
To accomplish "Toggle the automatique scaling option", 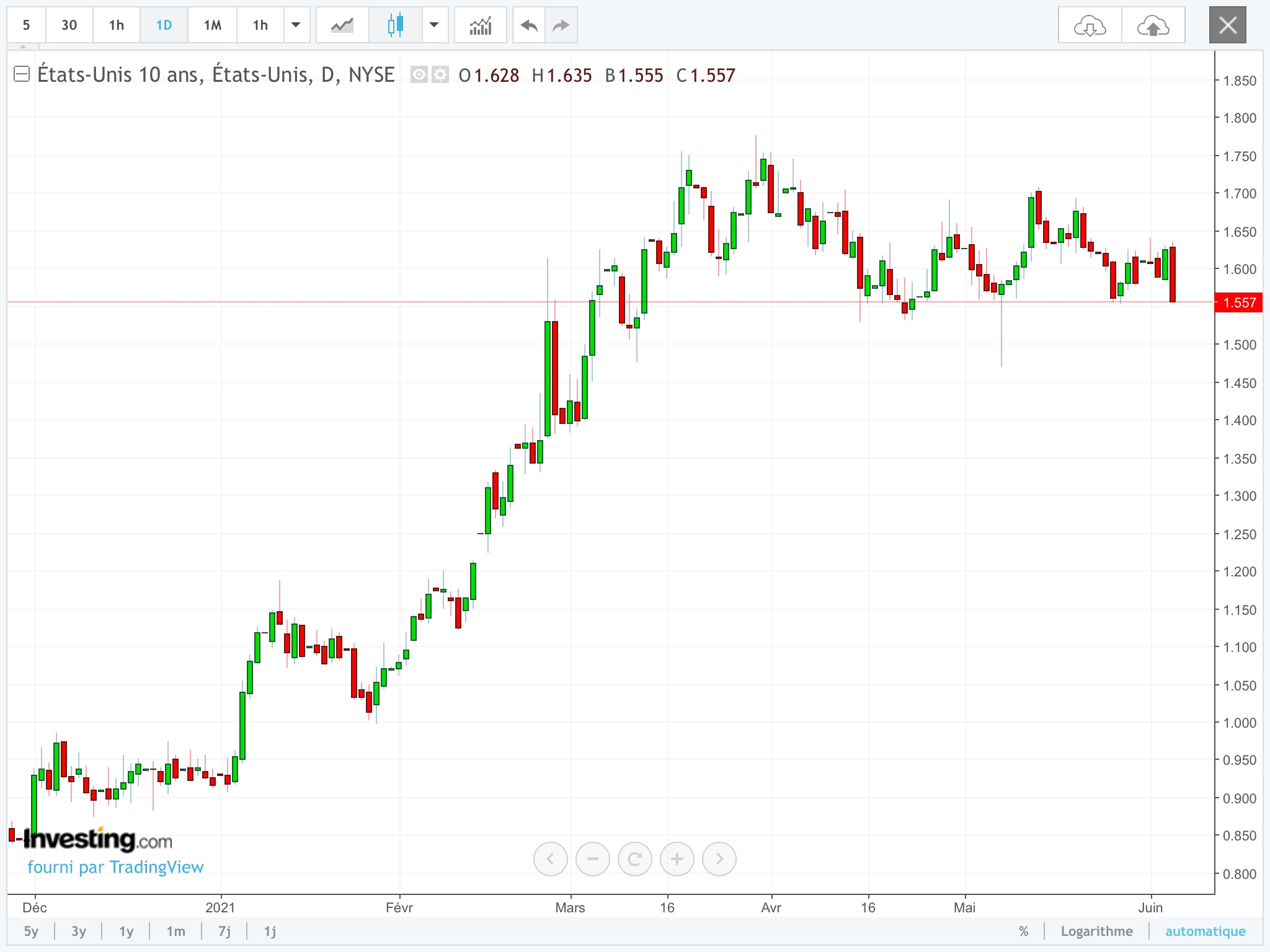I will click(1205, 931).
